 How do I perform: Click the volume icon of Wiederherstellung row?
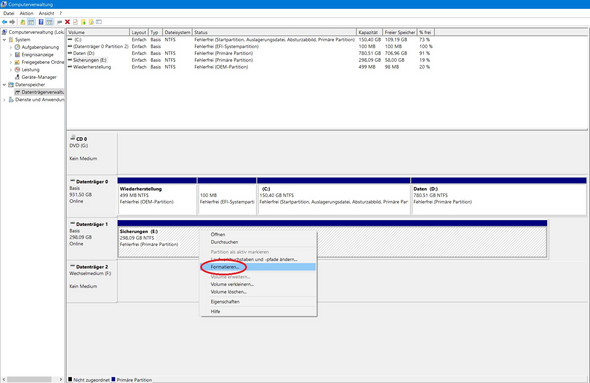pos(70,67)
